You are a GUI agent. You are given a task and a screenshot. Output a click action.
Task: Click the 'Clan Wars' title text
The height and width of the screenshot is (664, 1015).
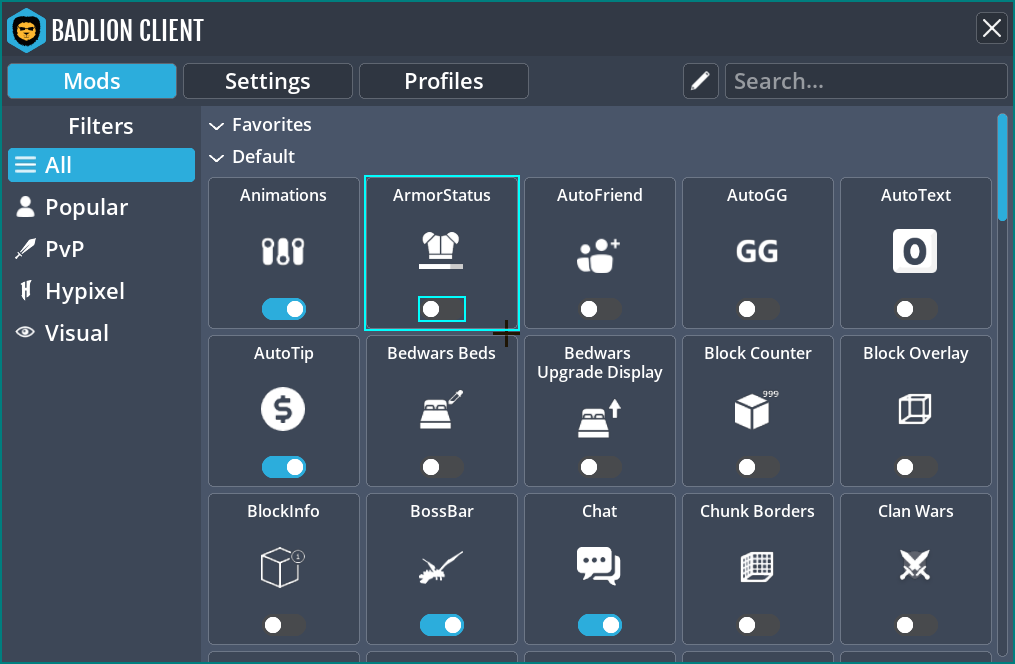[915, 511]
